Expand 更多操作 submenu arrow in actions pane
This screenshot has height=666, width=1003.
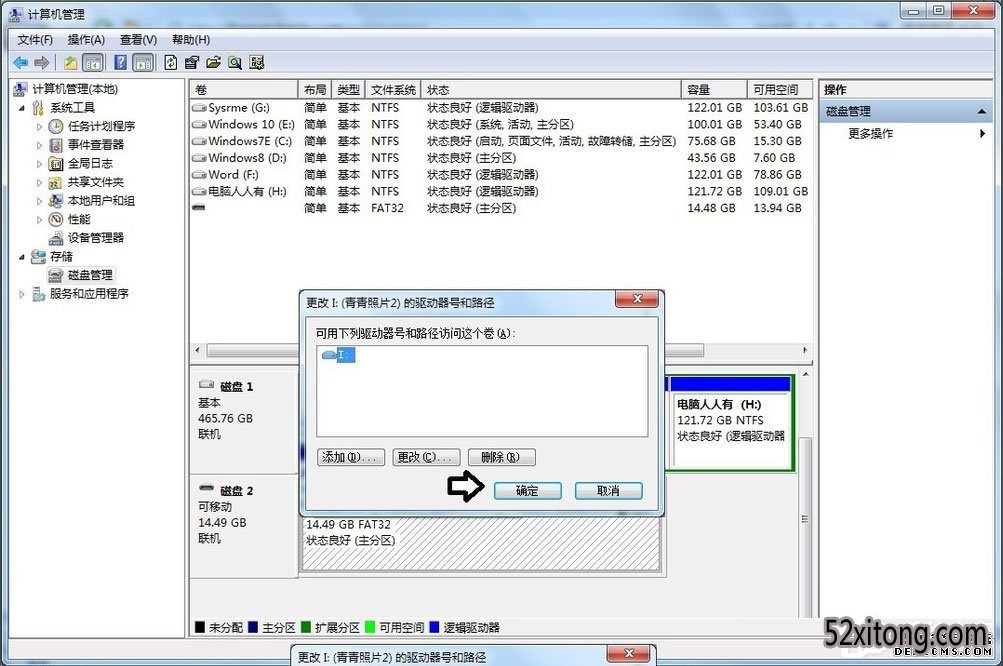(982, 134)
